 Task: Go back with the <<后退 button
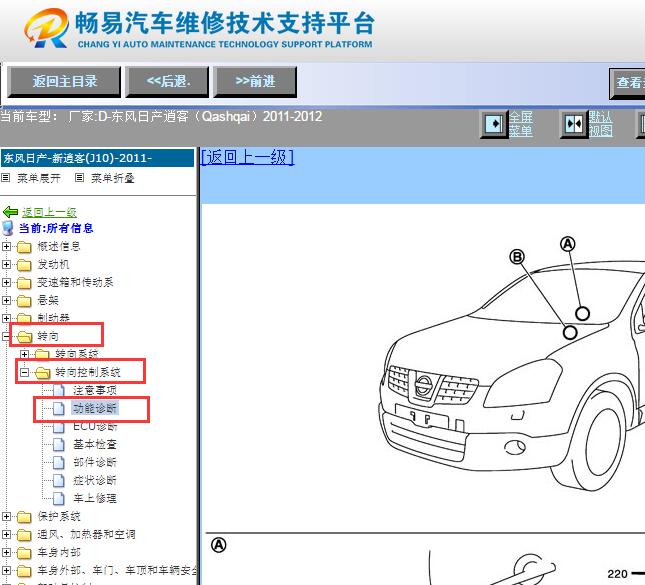pyautogui.click(x=167, y=81)
